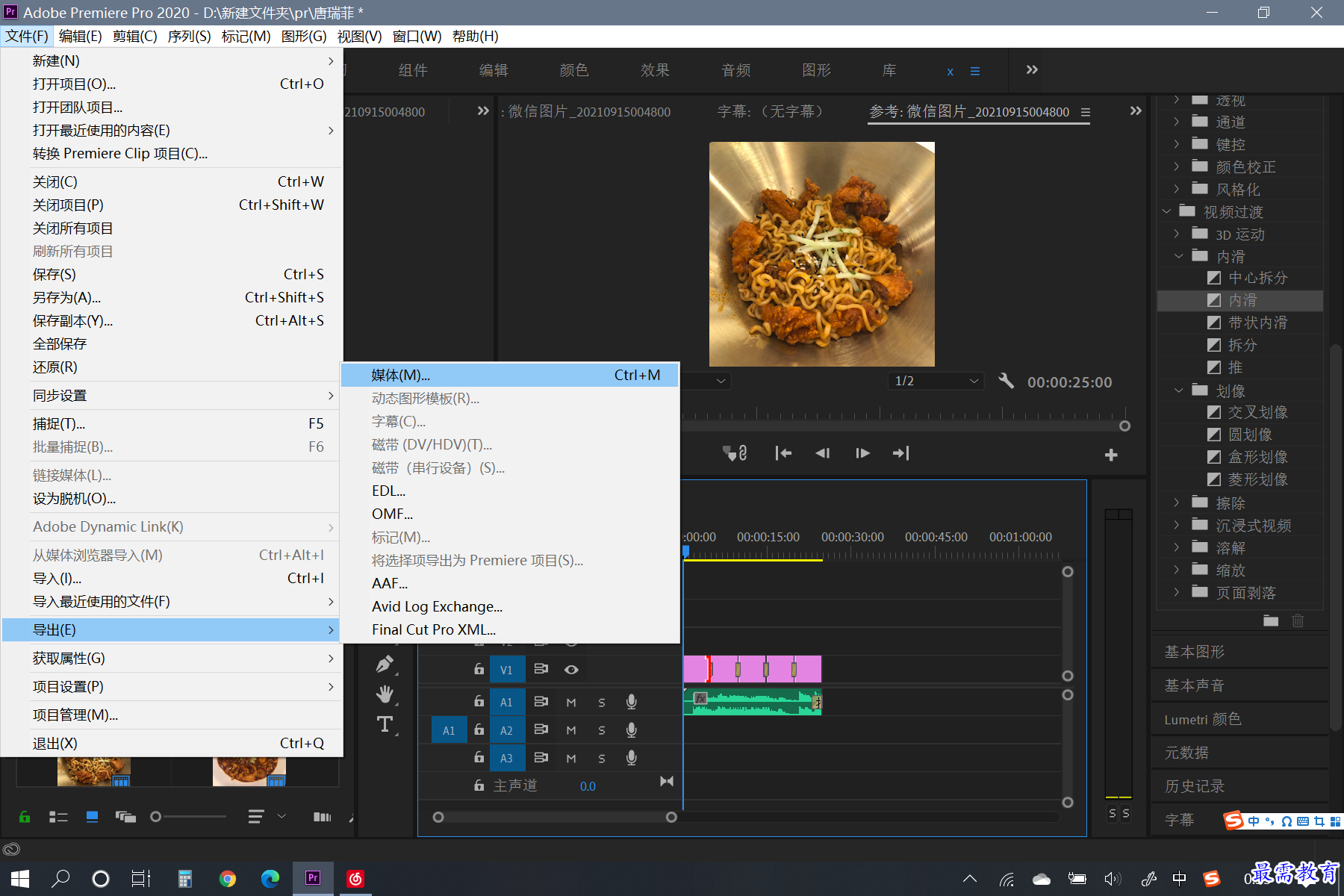Click new custom bin folder icon
The height and width of the screenshot is (896, 1344).
pos(1271,620)
